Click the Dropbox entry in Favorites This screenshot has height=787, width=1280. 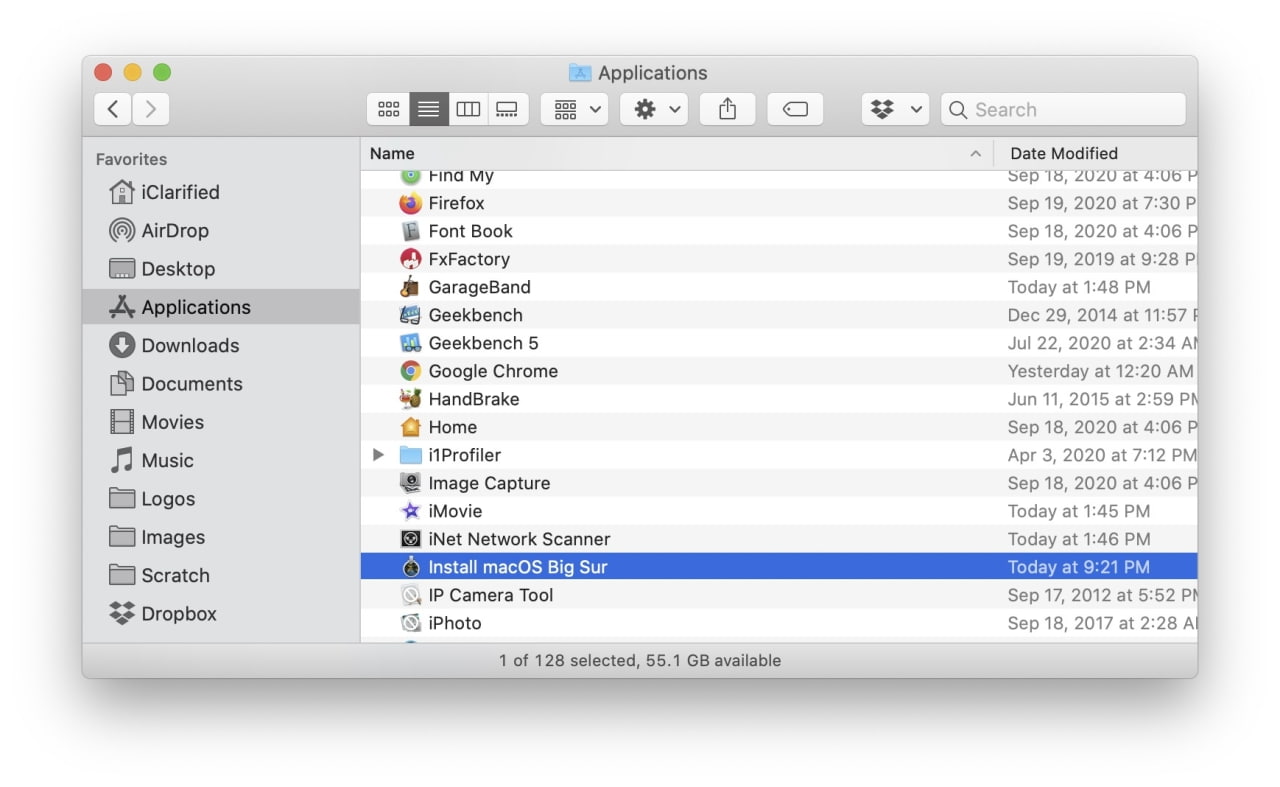[176, 613]
